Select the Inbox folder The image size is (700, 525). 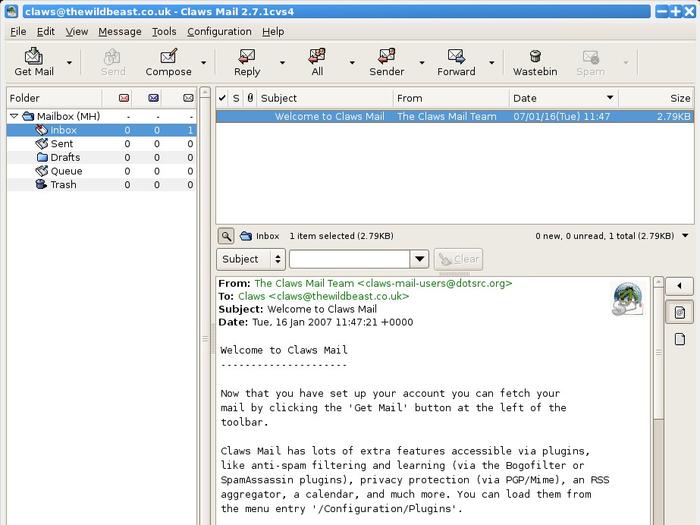point(101,130)
